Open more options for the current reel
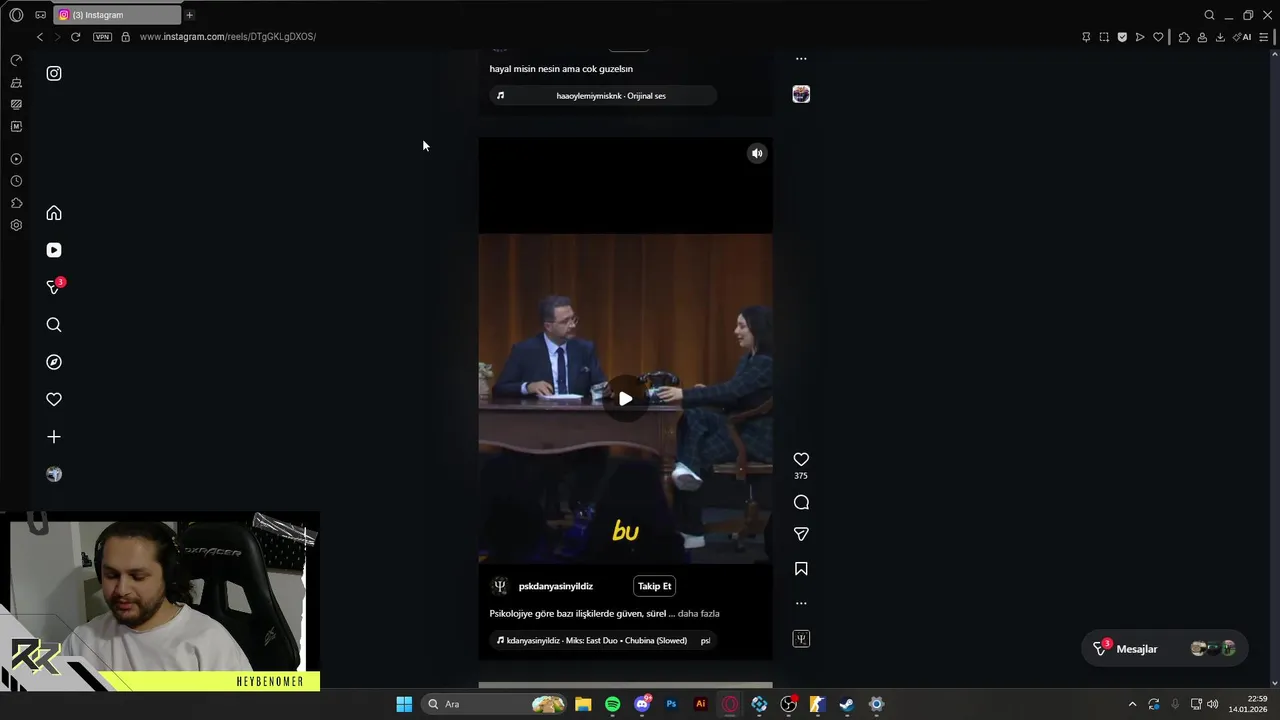 pyautogui.click(x=801, y=603)
